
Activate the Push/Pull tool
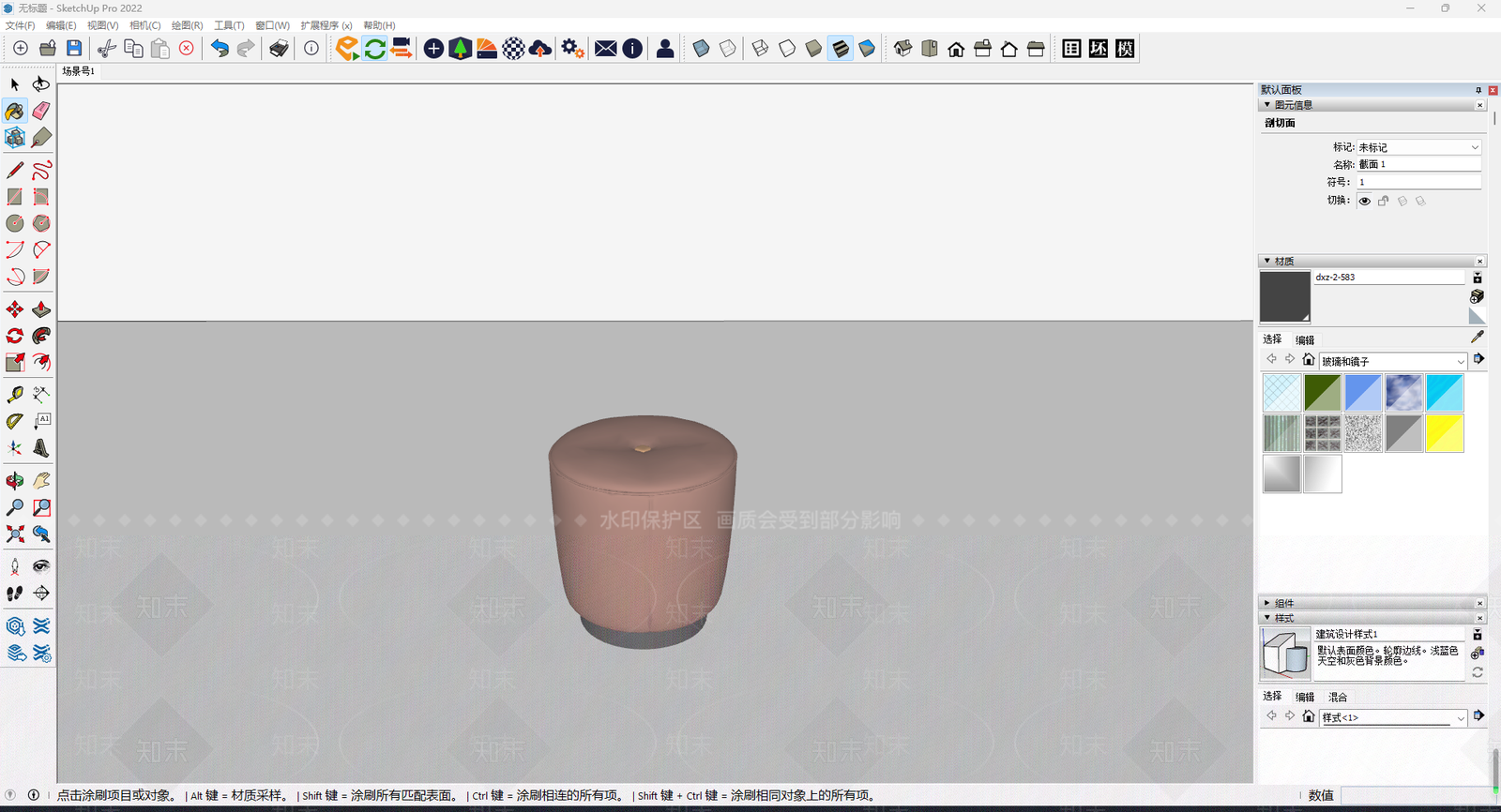tap(41, 309)
